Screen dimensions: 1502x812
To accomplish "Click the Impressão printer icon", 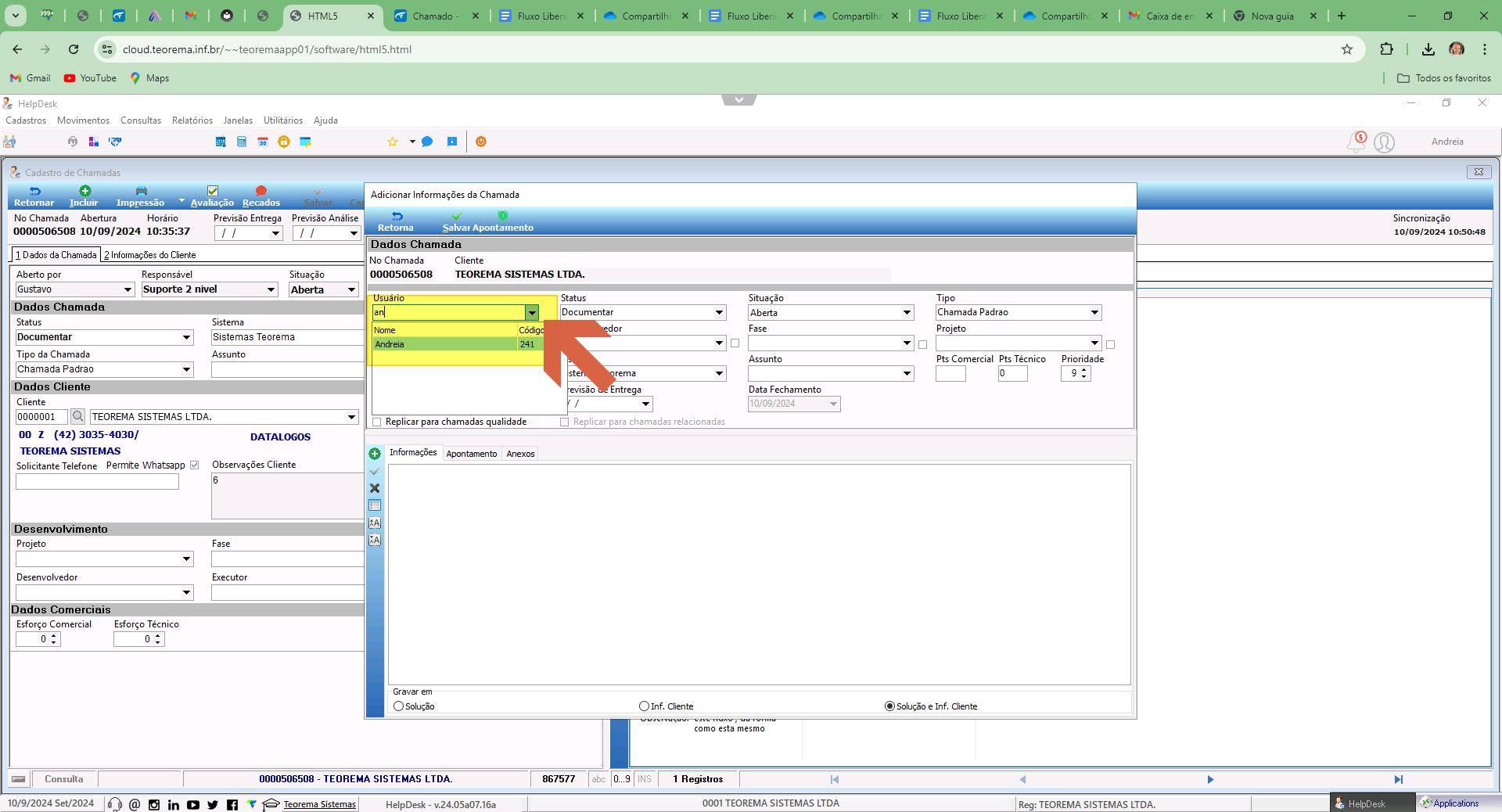I will [x=141, y=191].
